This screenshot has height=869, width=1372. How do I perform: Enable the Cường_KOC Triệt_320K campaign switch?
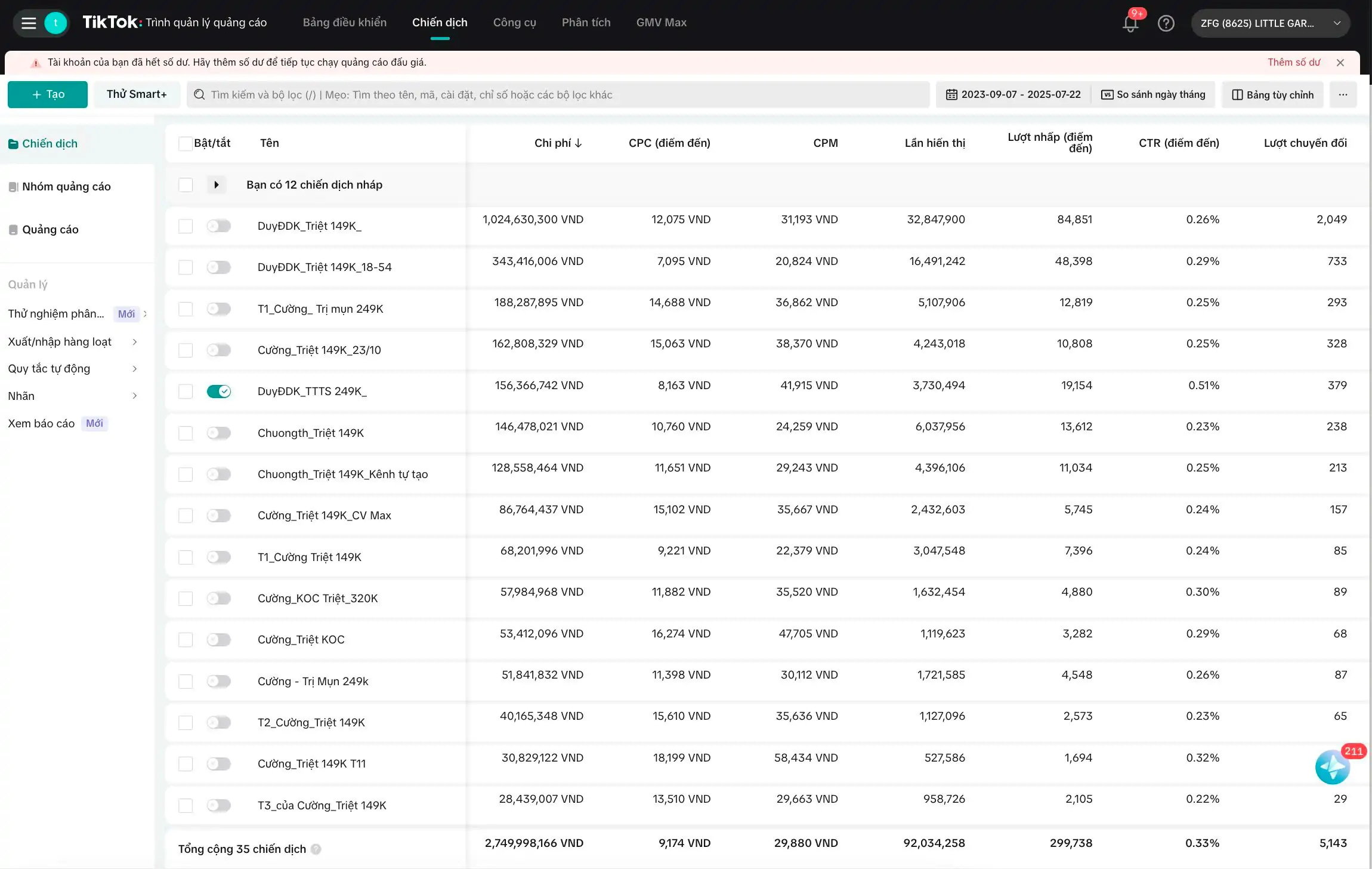[x=219, y=599]
